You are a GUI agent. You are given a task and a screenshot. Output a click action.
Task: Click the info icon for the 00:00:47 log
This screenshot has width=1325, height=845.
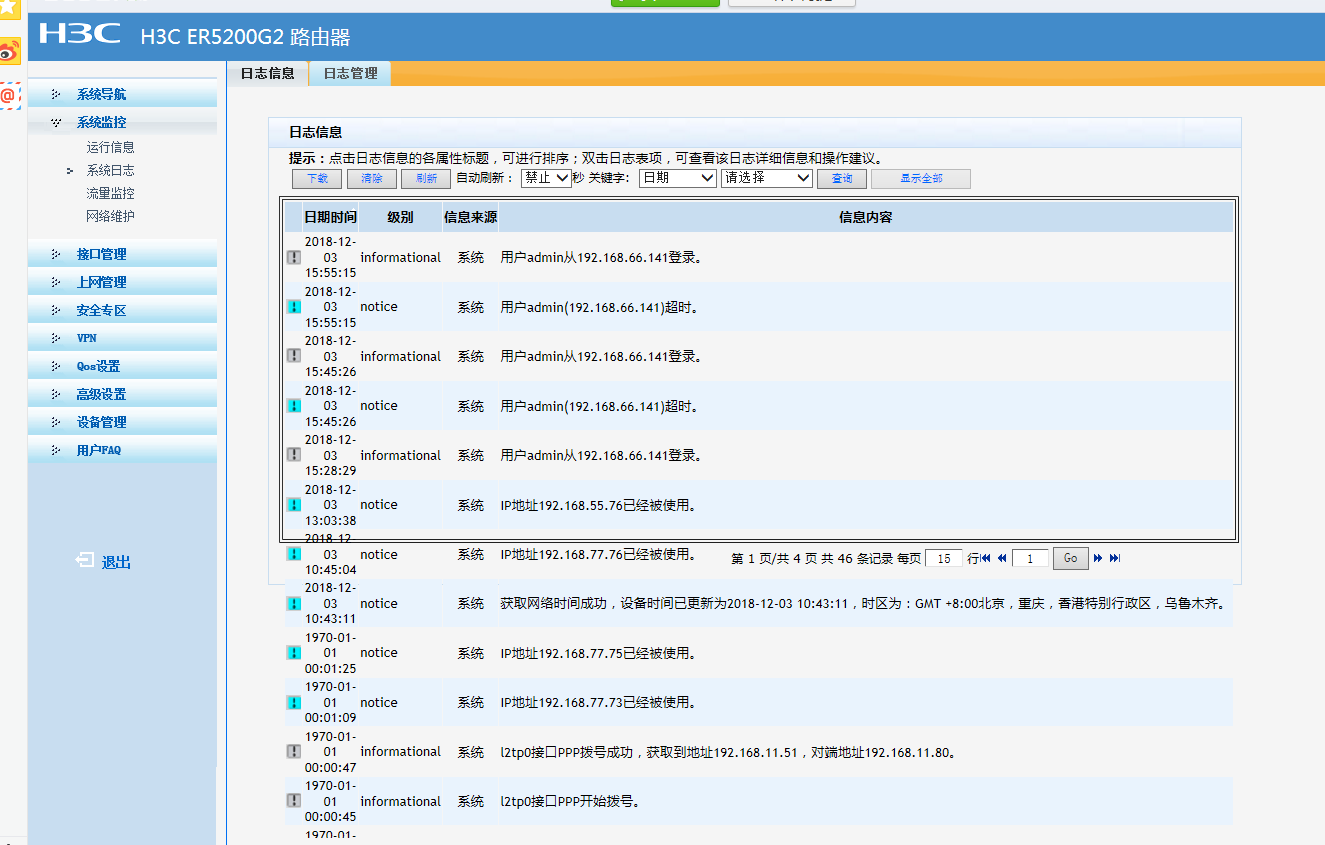[x=294, y=752]
